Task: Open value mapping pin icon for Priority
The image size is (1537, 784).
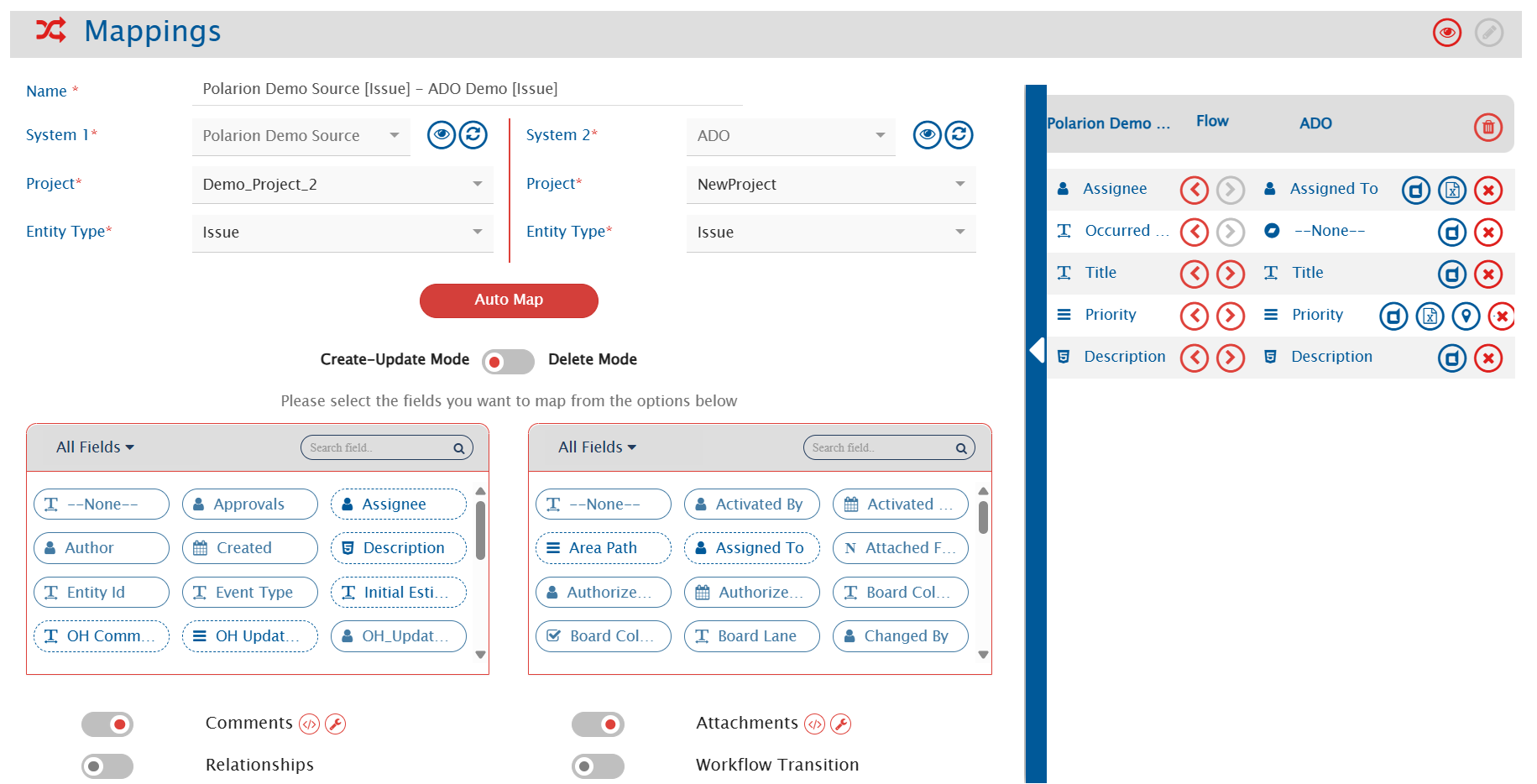Action: coord(1466,316)
